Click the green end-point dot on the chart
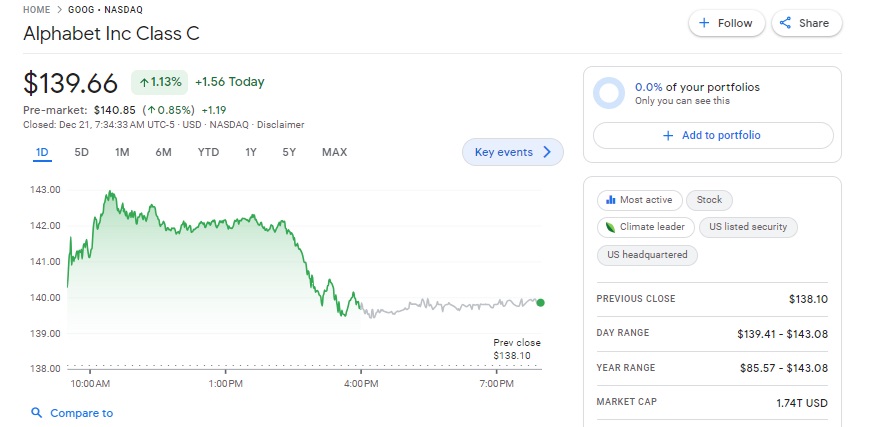 541,302
